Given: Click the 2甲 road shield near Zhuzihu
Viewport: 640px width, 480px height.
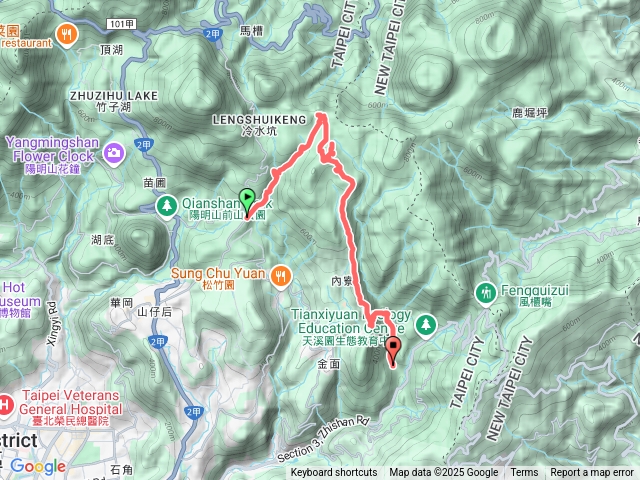Looking at the screenshot, I should tap(143, 145).
